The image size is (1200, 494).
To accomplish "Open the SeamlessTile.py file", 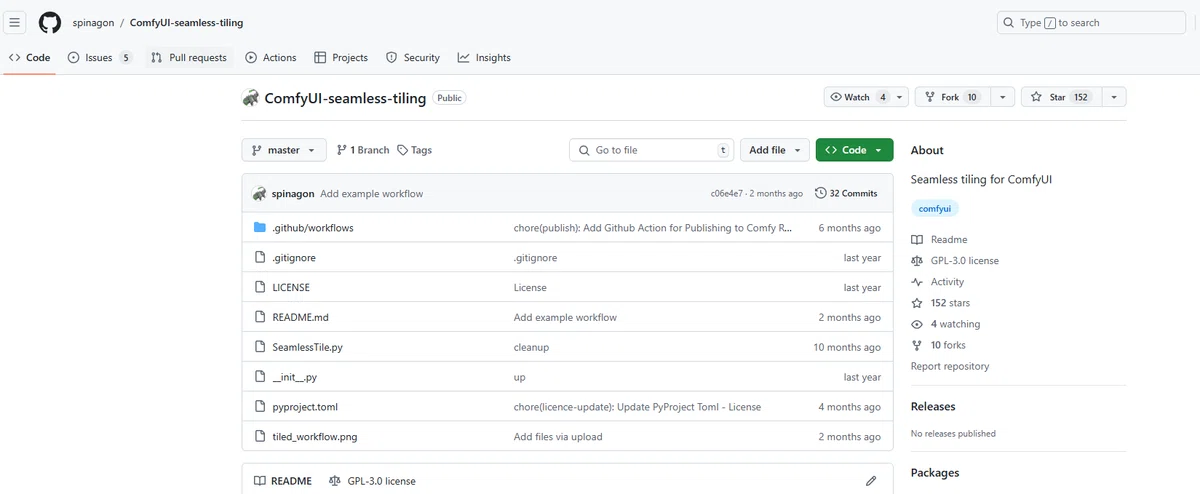I will click(307, 348).
